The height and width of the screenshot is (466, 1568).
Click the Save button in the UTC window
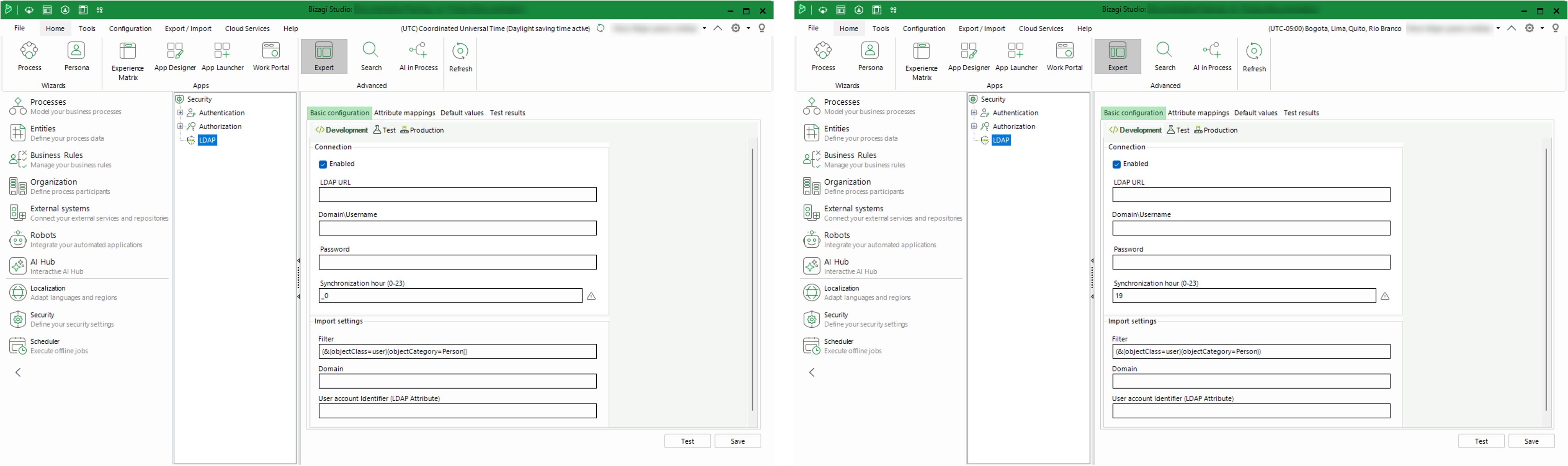click(x=738, y=441)
